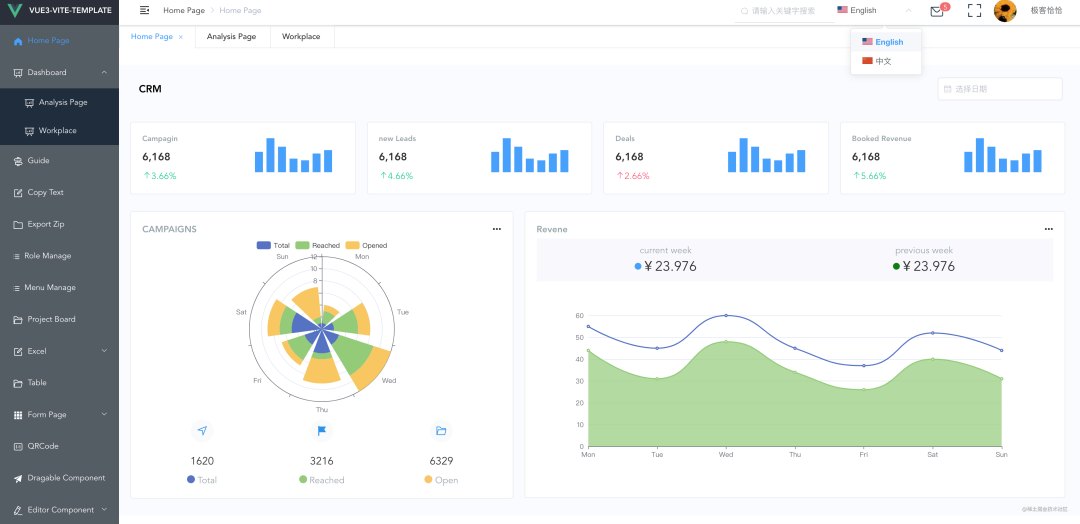Enter fullscreen mode using the fullscreen icon
Image resolution: width=1080 pixels, height=524 pixels.
click(x=974, y=10)
